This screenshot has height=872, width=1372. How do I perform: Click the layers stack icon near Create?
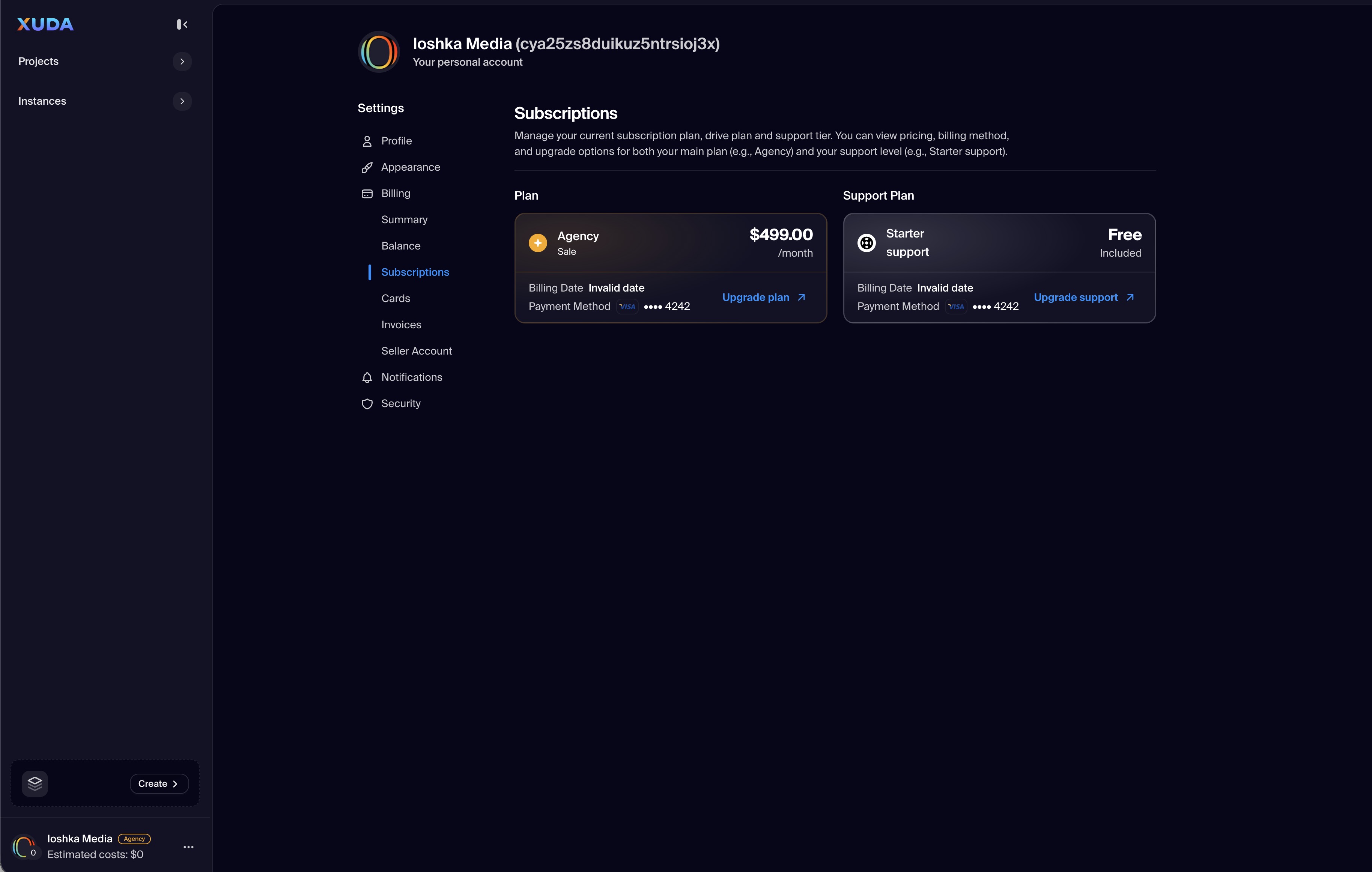[x=35, y=783]
